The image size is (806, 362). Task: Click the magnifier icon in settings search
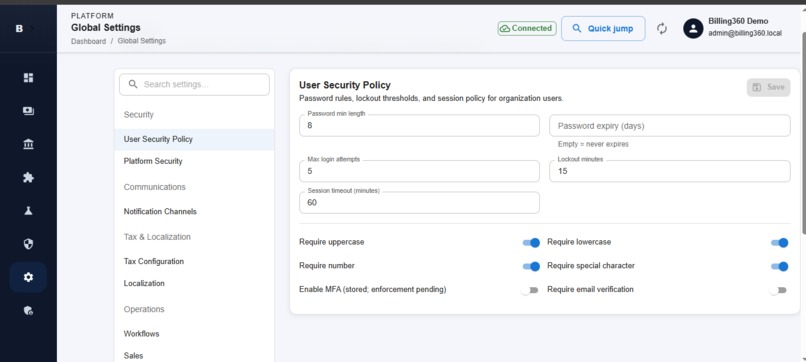(133, 84)
